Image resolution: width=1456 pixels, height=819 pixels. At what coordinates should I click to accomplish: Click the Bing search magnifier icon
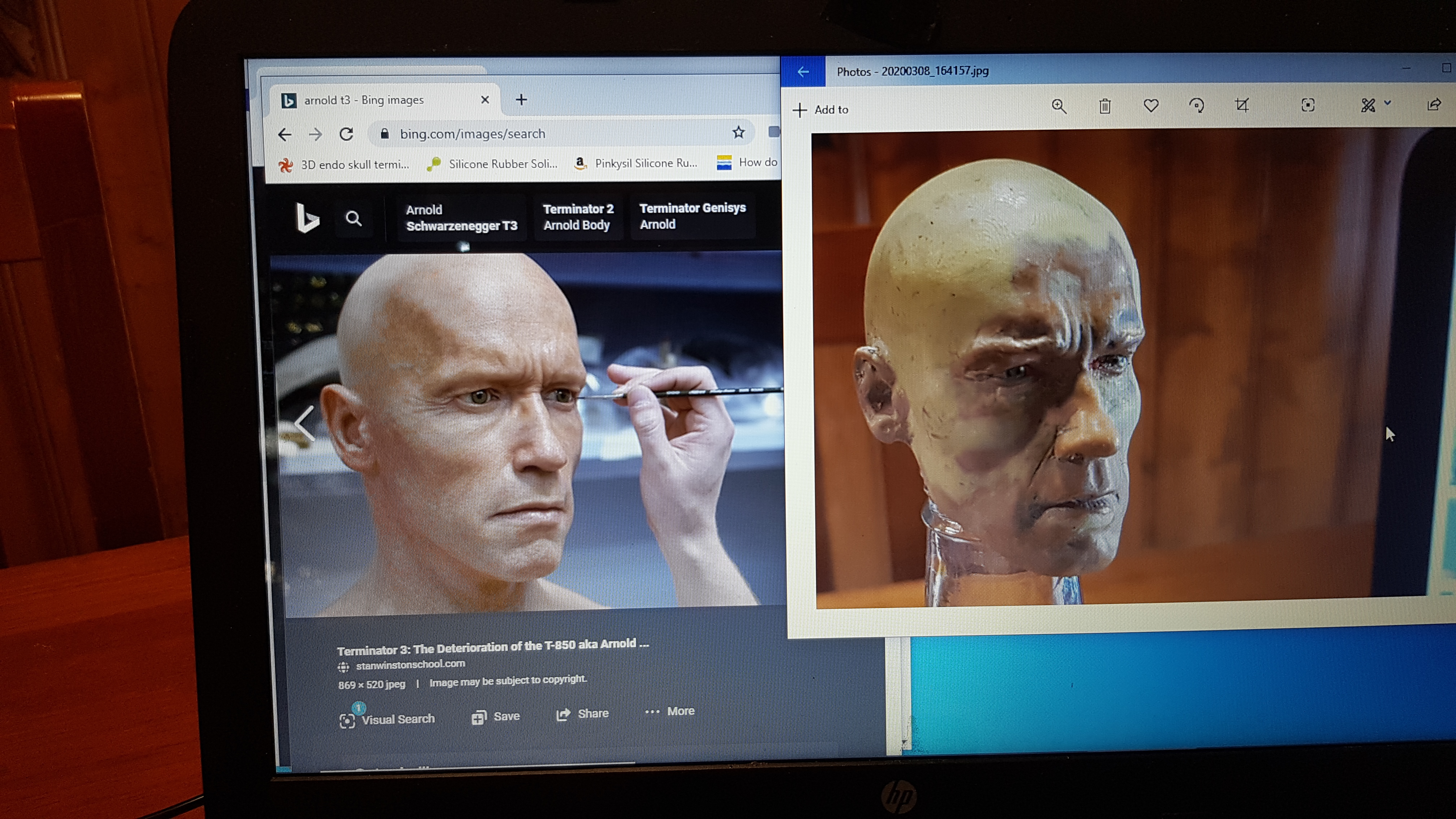(354, 219)
